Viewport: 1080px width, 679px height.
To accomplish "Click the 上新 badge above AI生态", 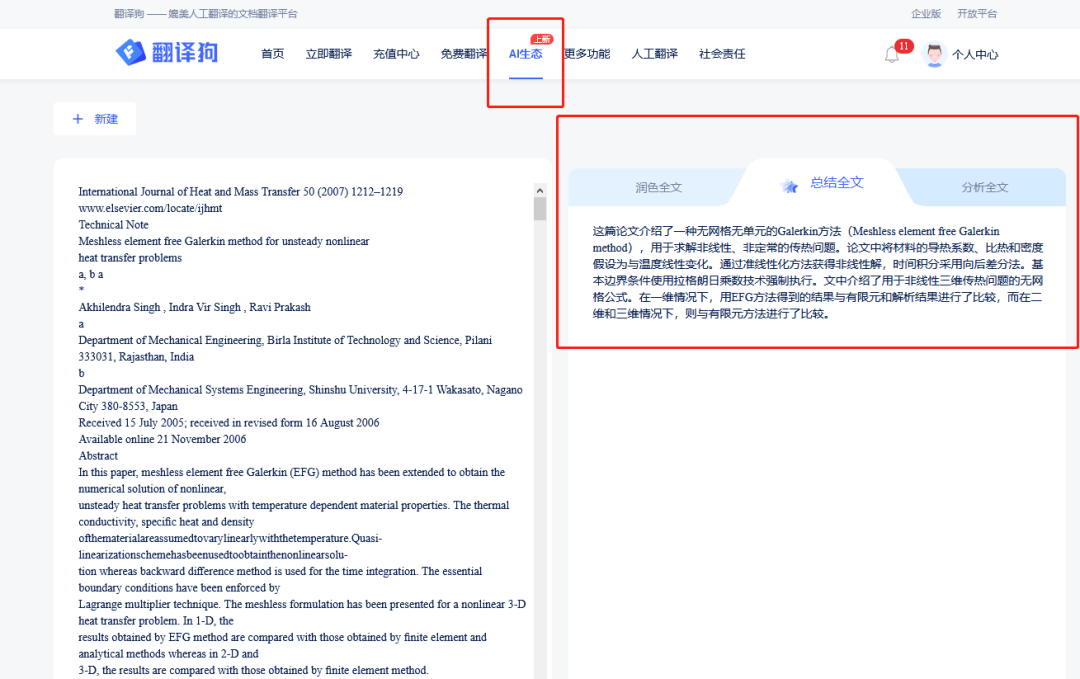I will tap(541, 39).
